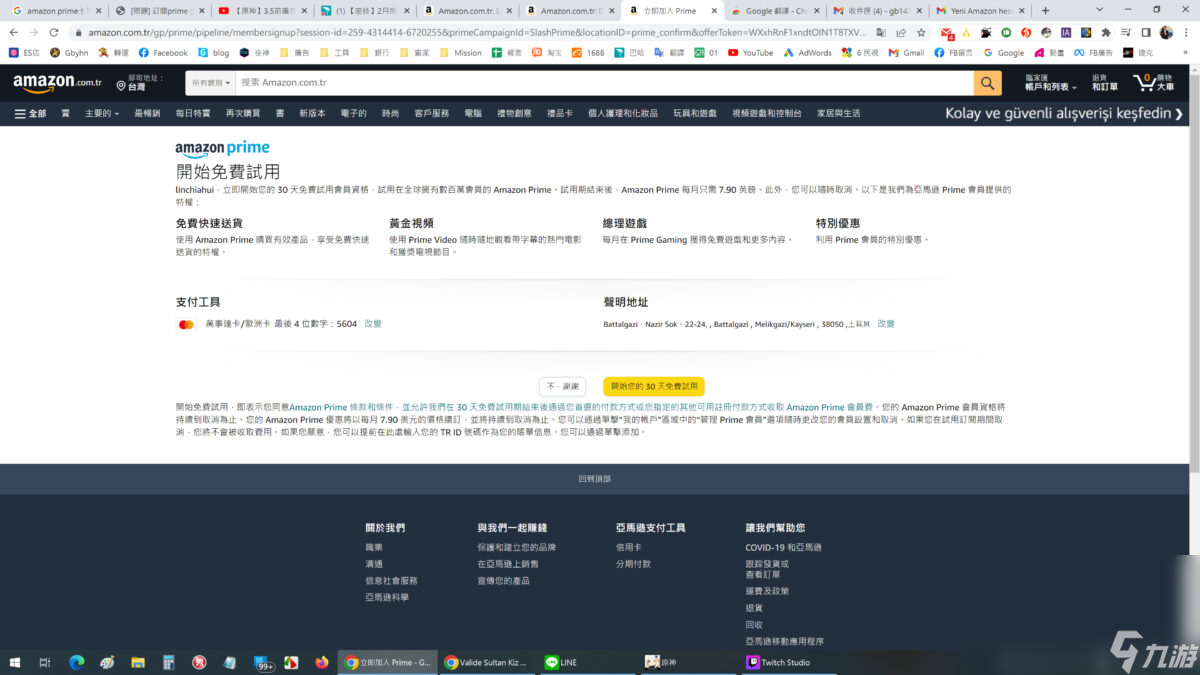Image resolution: width=1200 pixels, height=675 pixels.
Task: Open Chrome three-dot menu
Action: pyautogui.click(x=1187, y=32)
